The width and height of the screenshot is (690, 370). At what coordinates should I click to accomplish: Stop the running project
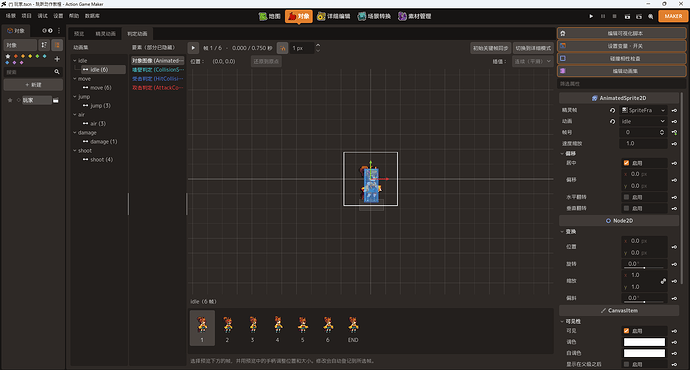click(x=614, y=16)
